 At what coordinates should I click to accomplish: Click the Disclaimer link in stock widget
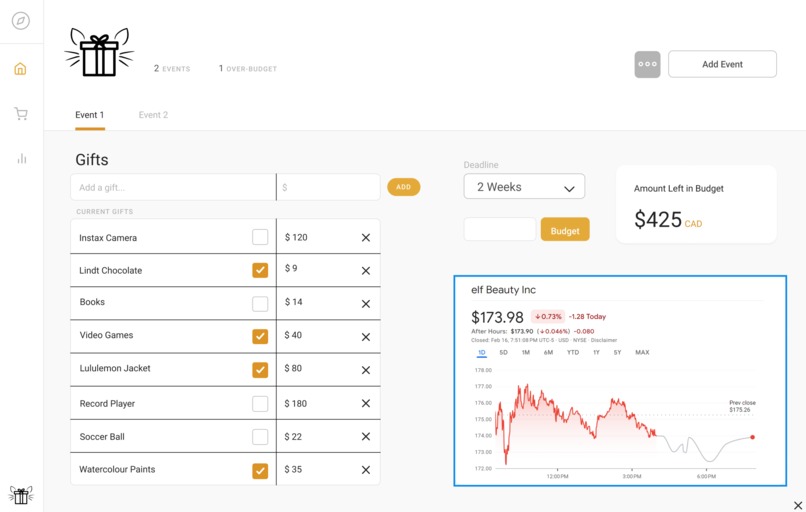tap(603, 340)
